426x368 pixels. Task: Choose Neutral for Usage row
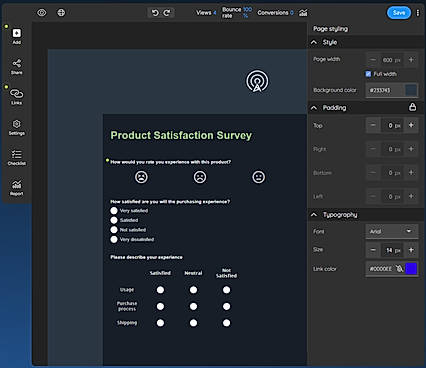pos(193,290)
